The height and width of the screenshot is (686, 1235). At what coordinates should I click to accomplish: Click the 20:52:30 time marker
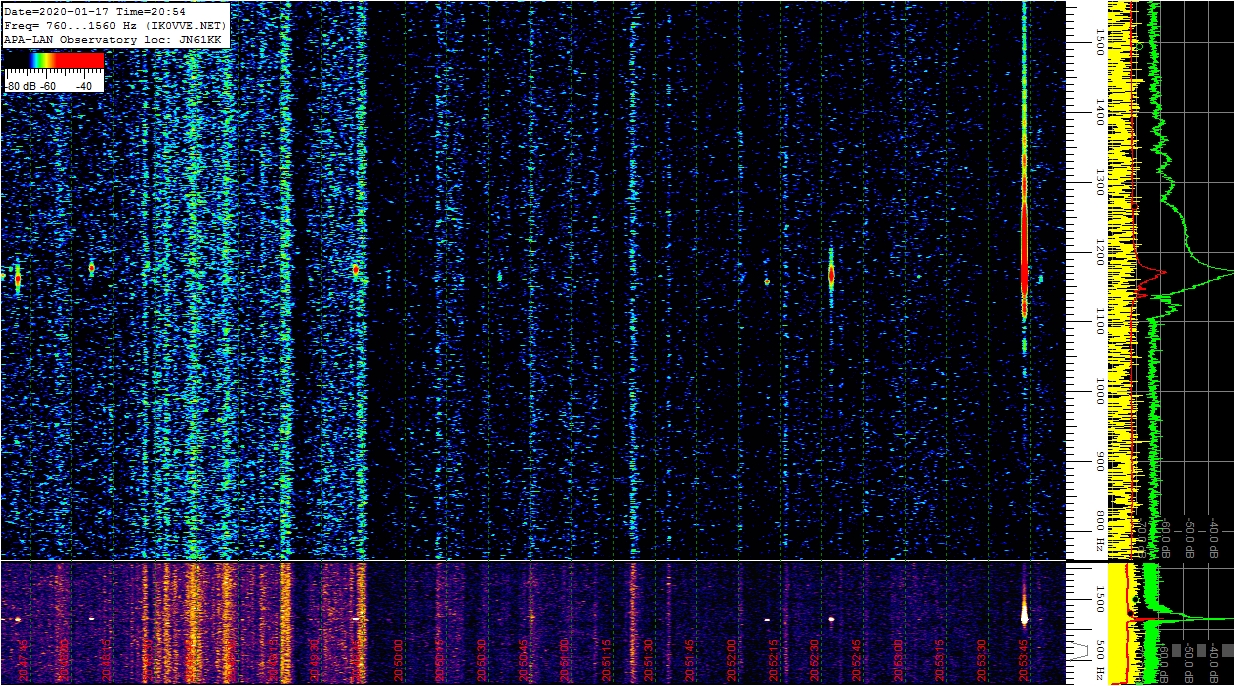coord(815,660)
